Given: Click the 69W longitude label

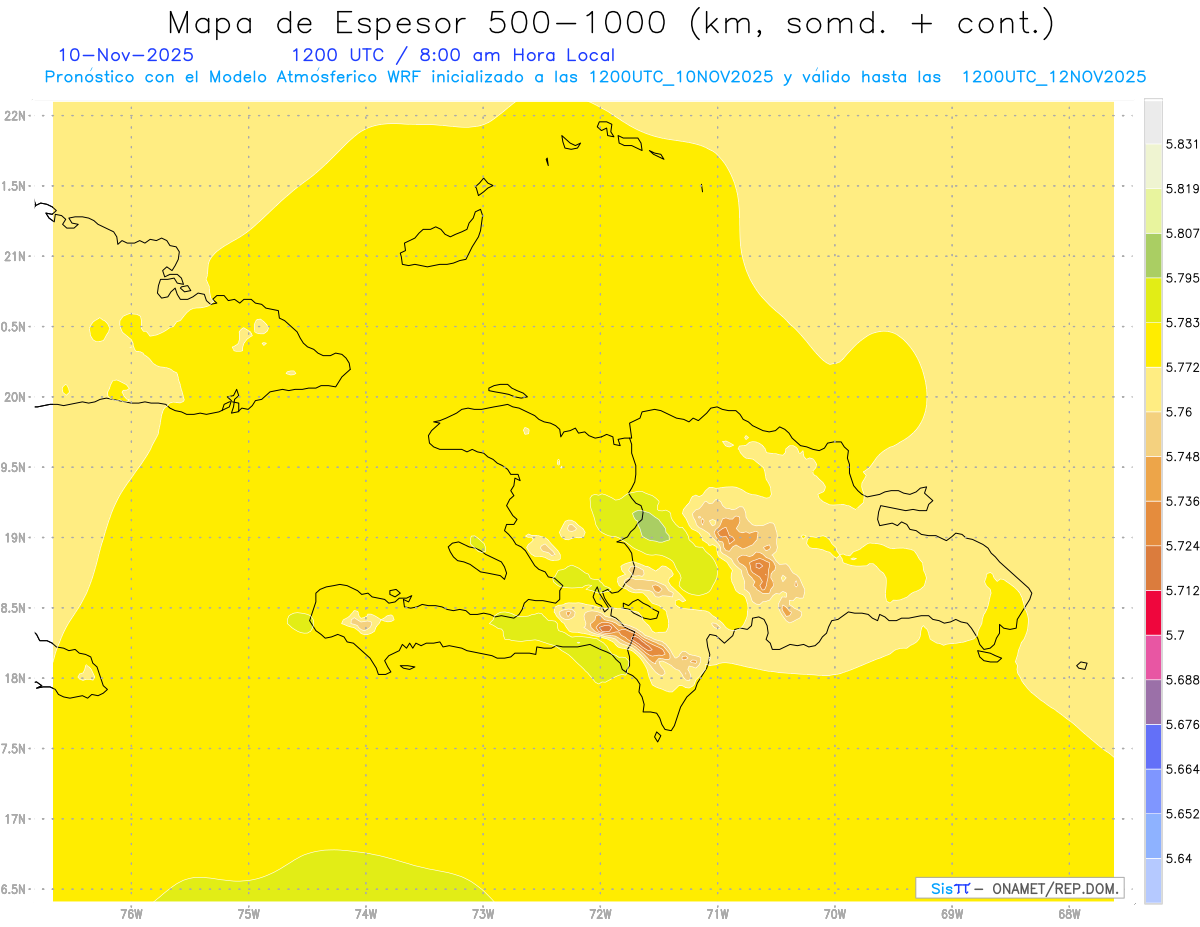Looking at the screenshot, I should pos(952,914).
